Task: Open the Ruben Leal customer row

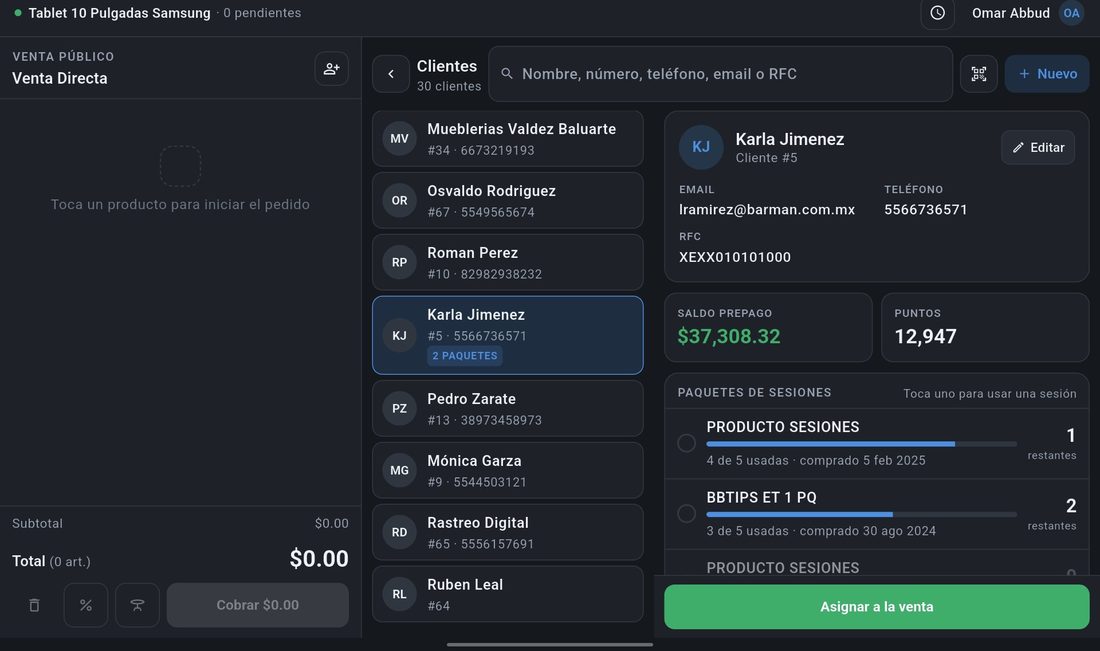Action: point(507,593)
